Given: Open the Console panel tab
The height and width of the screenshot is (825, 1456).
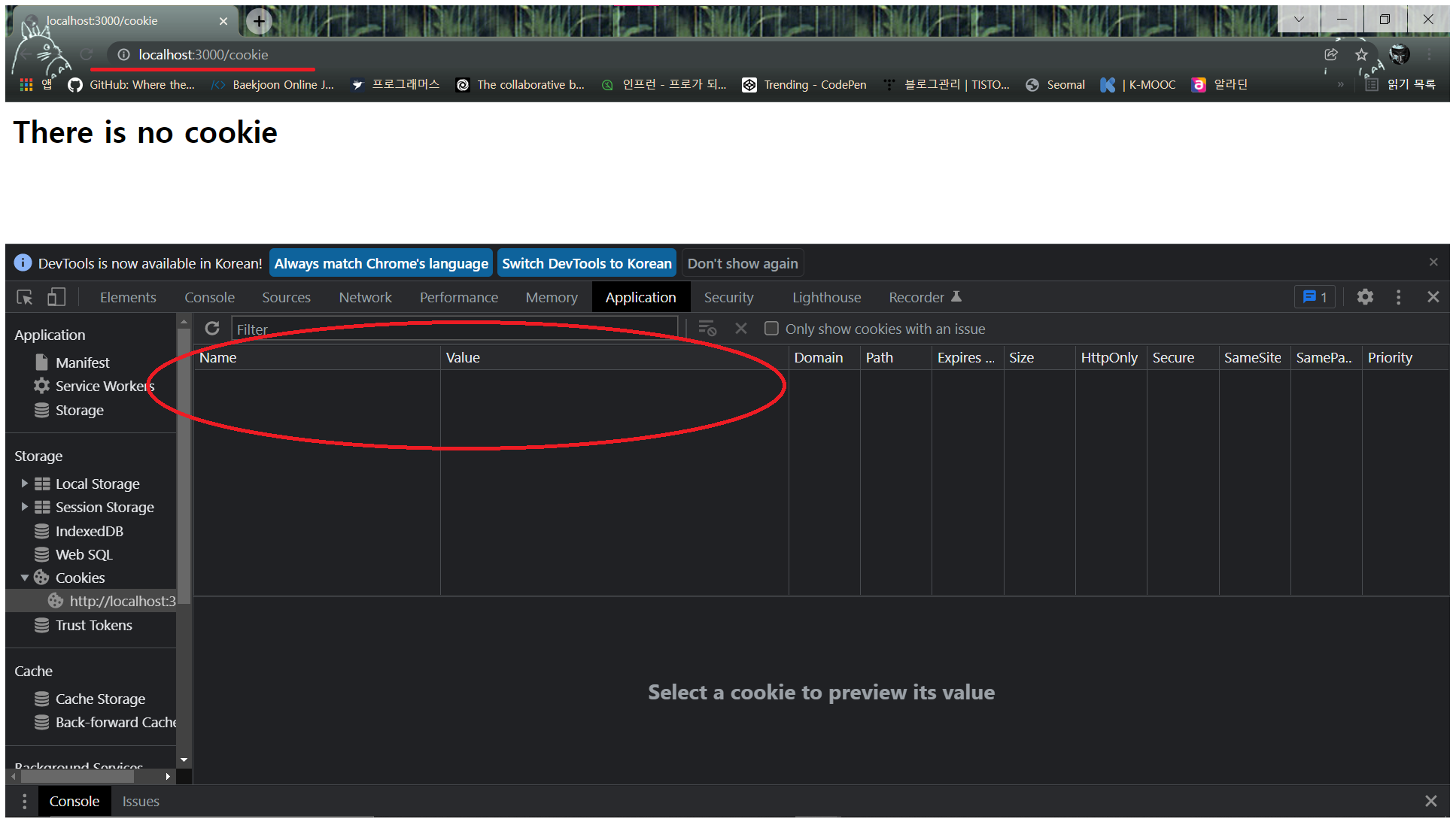Looking at the screenshot, I should pyautogui.click(x=209, y=297).
